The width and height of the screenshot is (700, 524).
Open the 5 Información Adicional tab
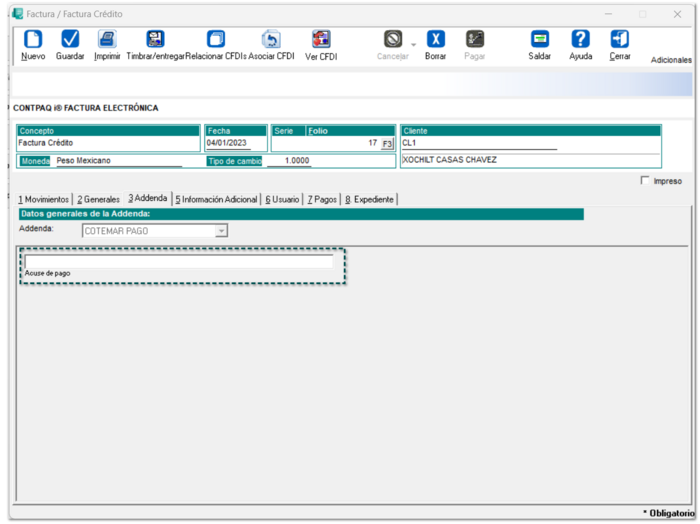(x=216, y=199)
